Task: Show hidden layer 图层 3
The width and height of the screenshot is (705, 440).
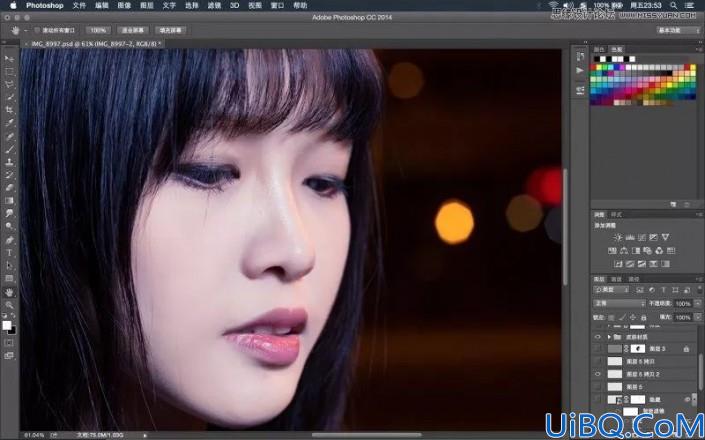Action: click(x=598, y=349)
